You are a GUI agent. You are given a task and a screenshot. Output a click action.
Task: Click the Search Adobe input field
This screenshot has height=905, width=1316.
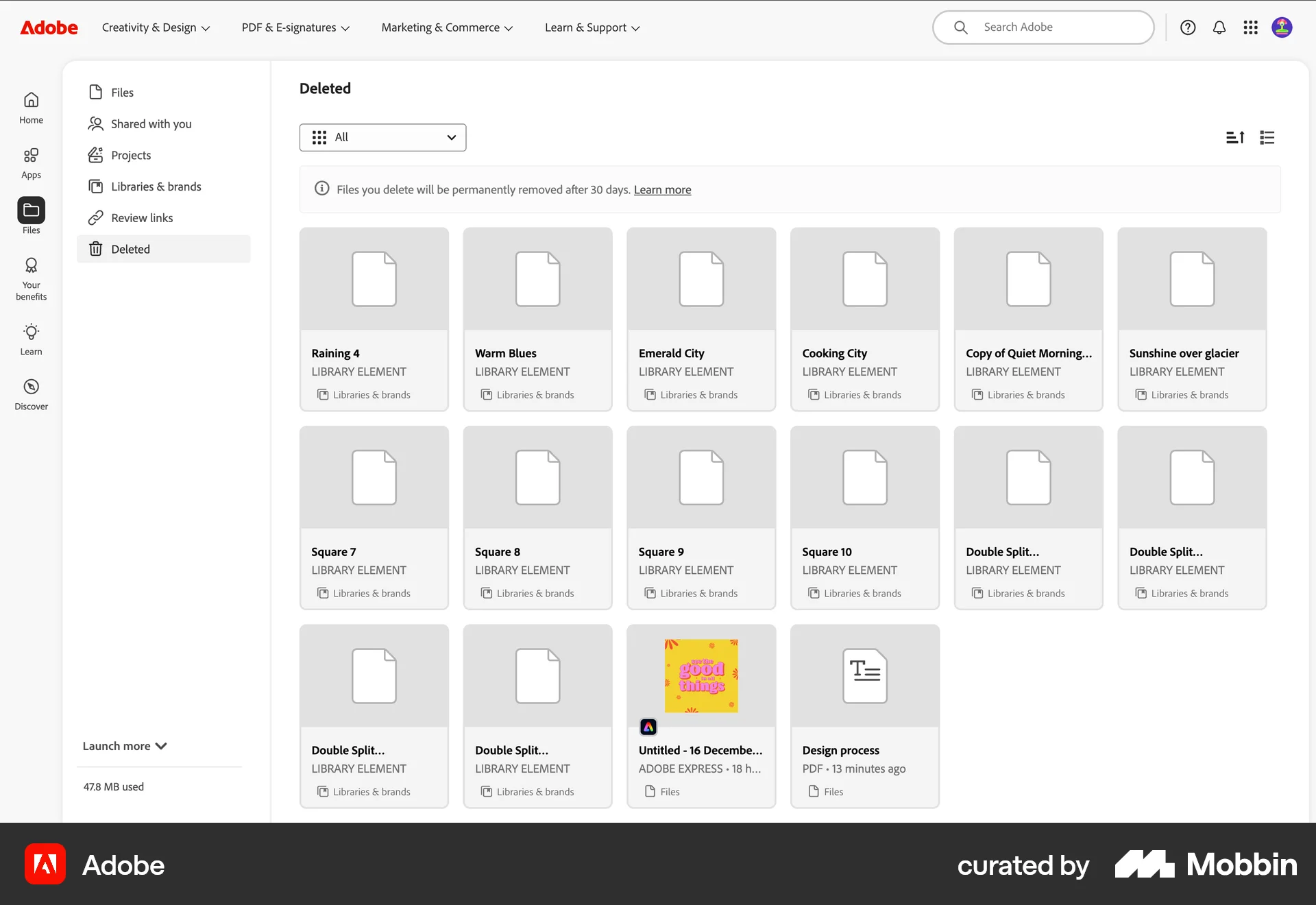point(1043,27)
